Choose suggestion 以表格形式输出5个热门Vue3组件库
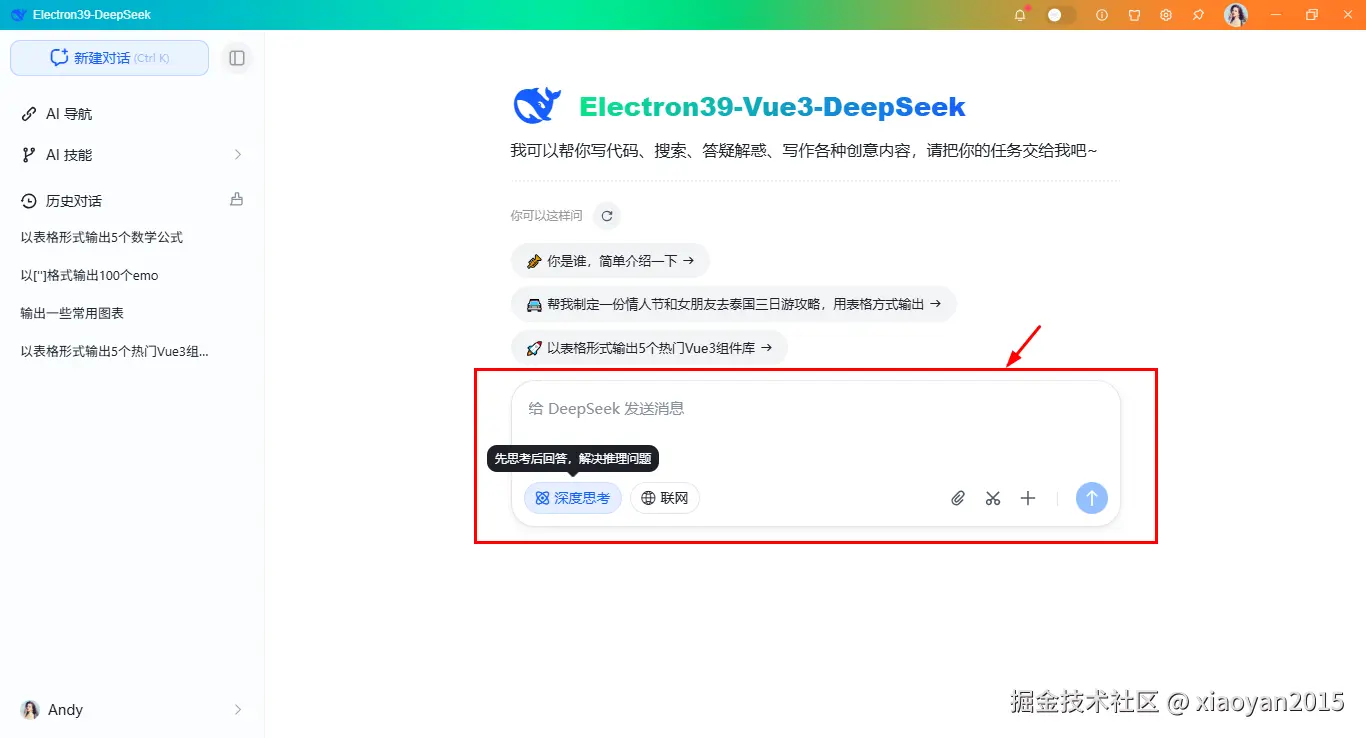 point(649,348)
